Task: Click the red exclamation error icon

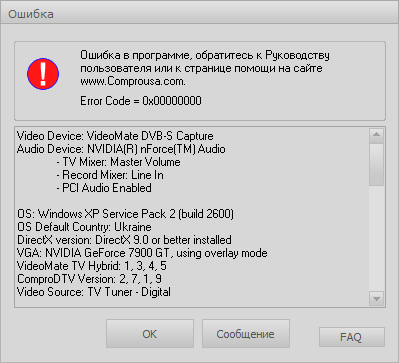Action: point(43,74)
